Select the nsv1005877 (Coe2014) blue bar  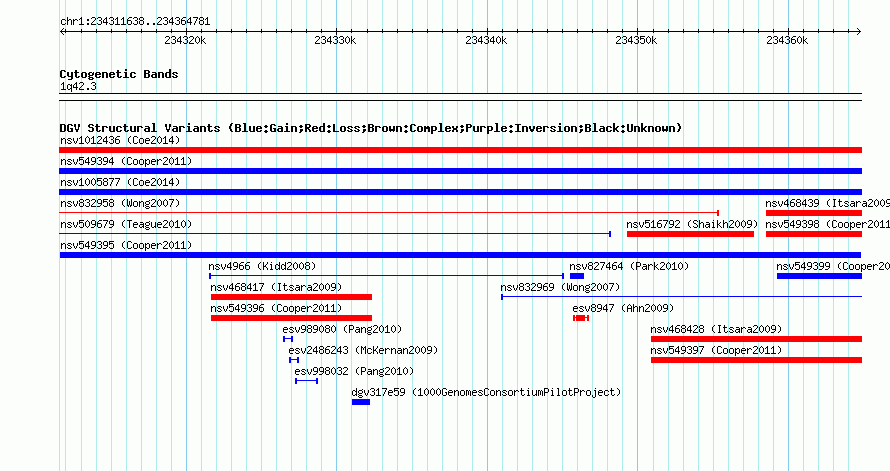(460, 192)
